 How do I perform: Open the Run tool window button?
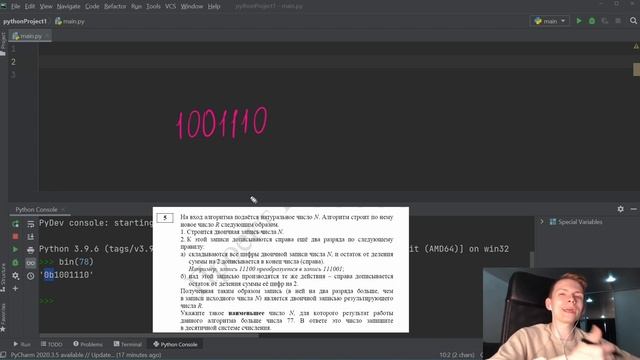click(x=22, y=344)
